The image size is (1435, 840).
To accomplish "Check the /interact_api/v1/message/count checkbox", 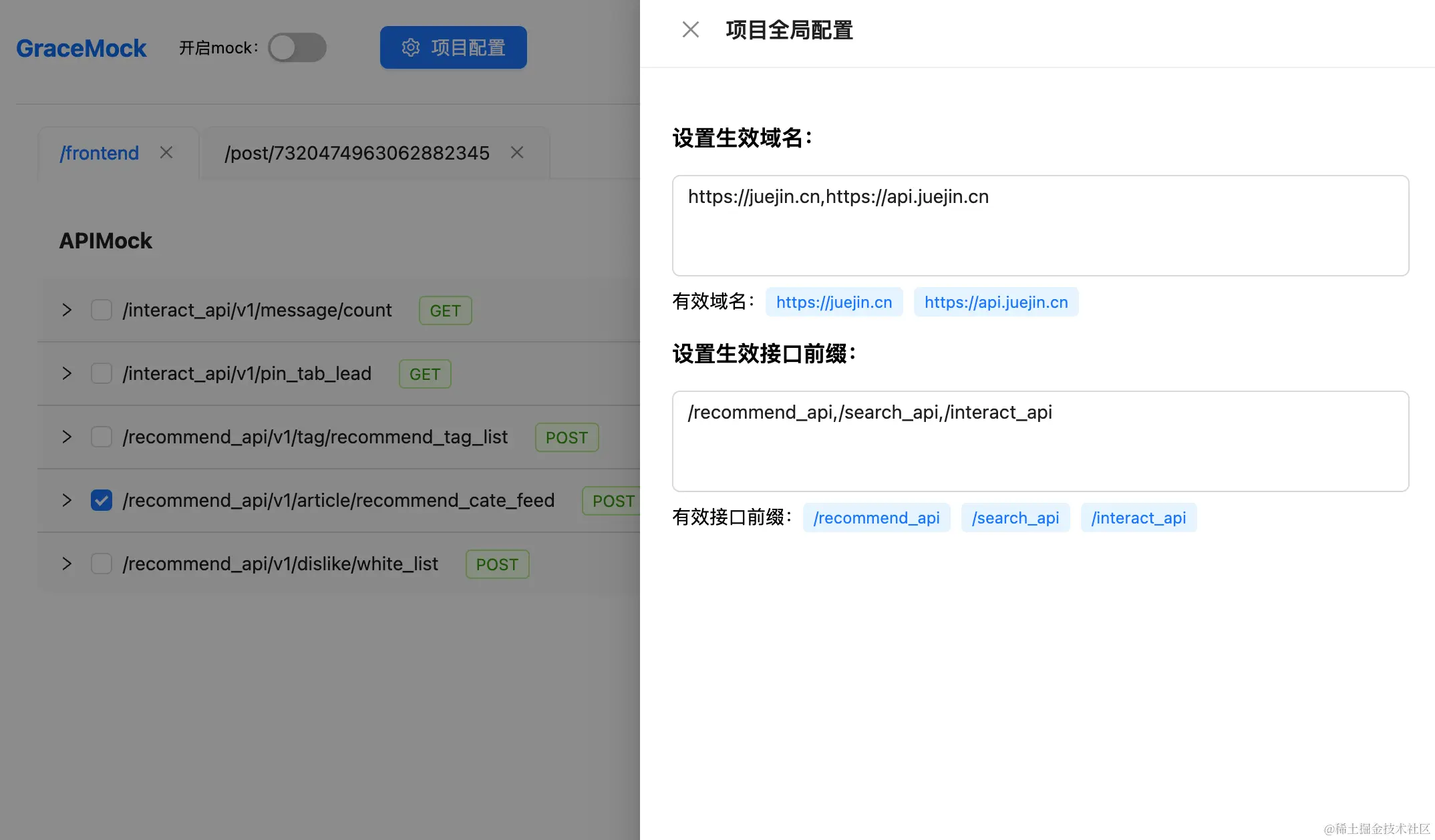I will click(102, 310).
